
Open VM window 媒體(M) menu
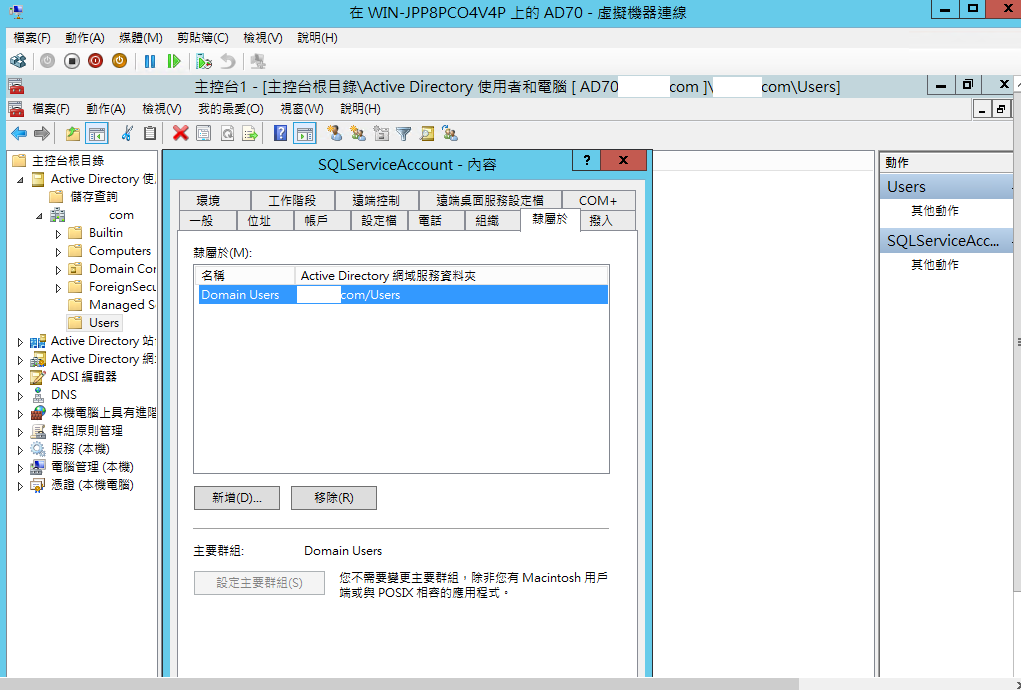[141, 38]
